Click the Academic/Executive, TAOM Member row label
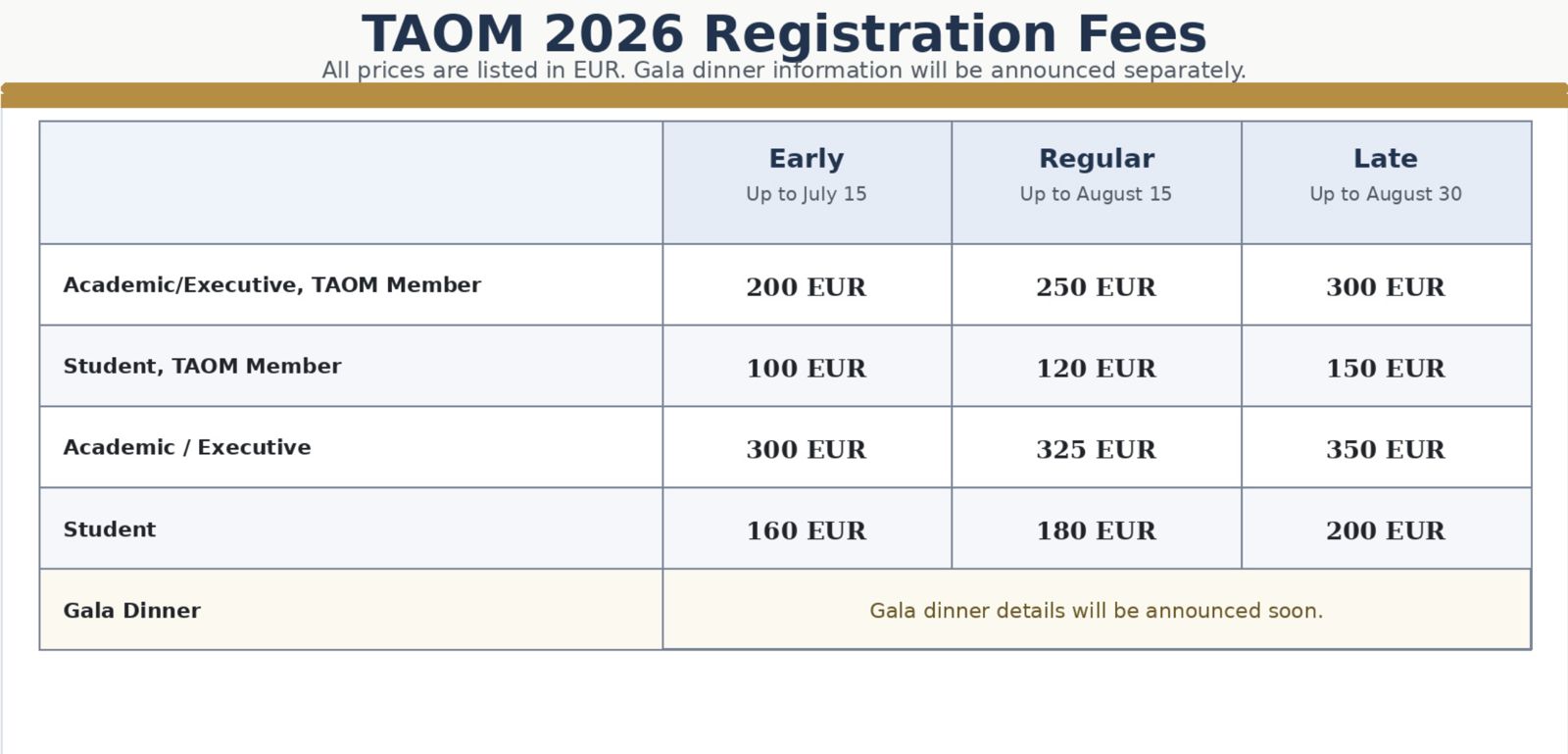1568x754 pixels. pos(272,285)
